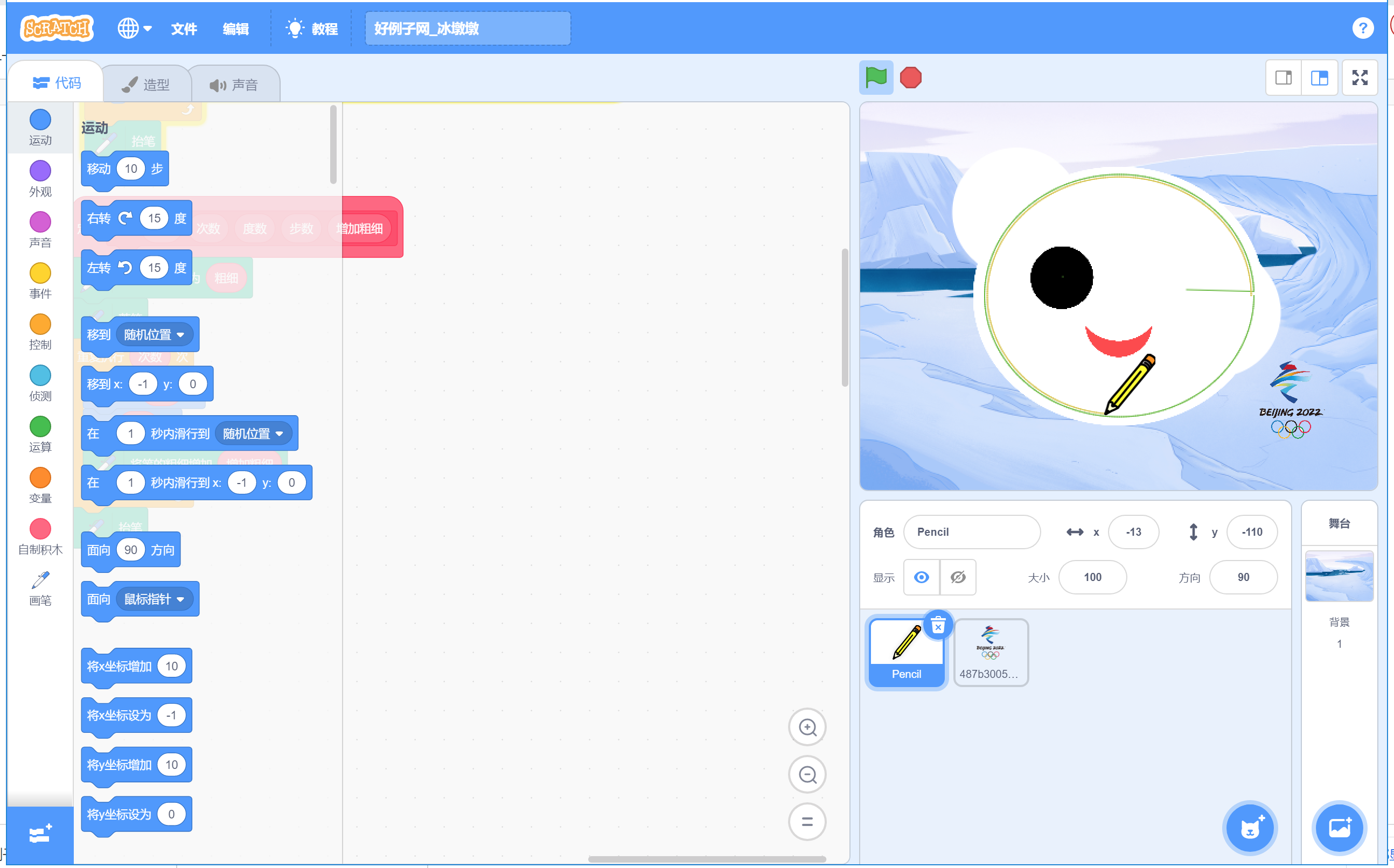Open the 文件 menu
Screen dimensions: 1394x868
coord(184,28)
